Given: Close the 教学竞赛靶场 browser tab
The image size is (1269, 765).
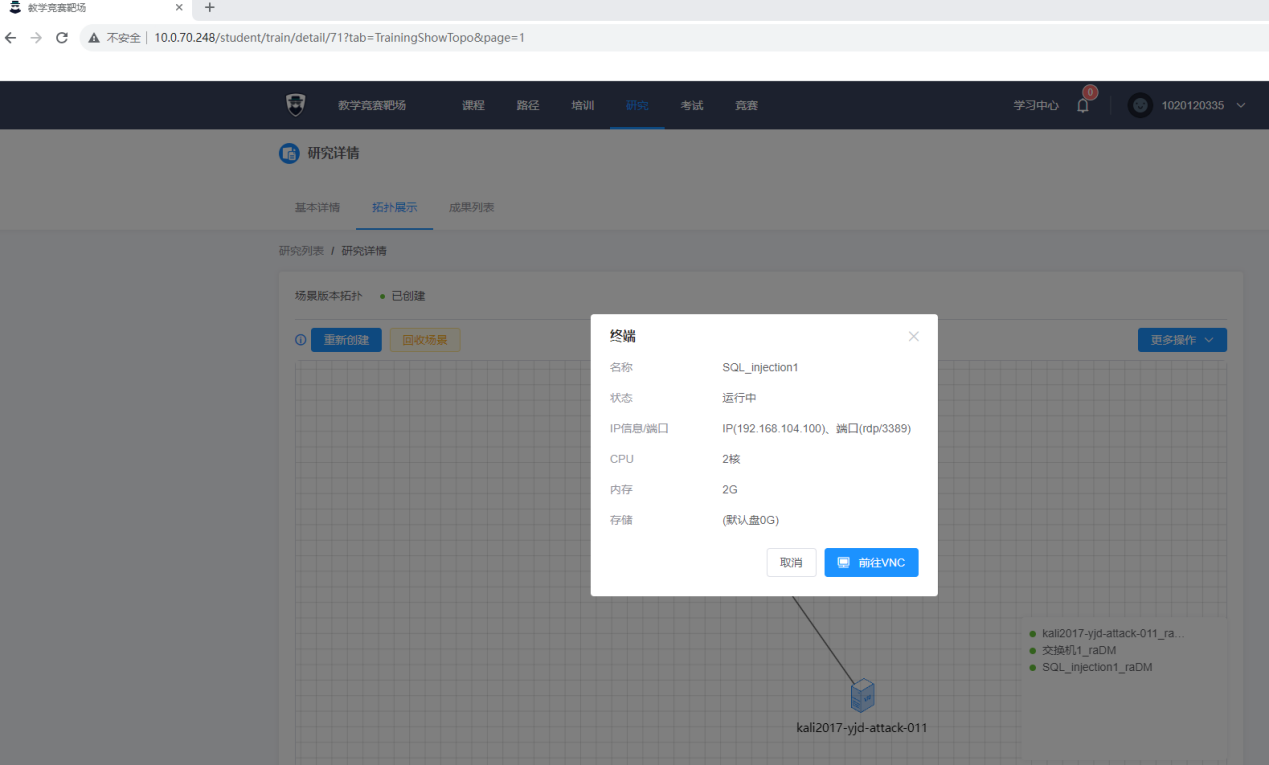Looking at the screenshot, I should (179, 8).
